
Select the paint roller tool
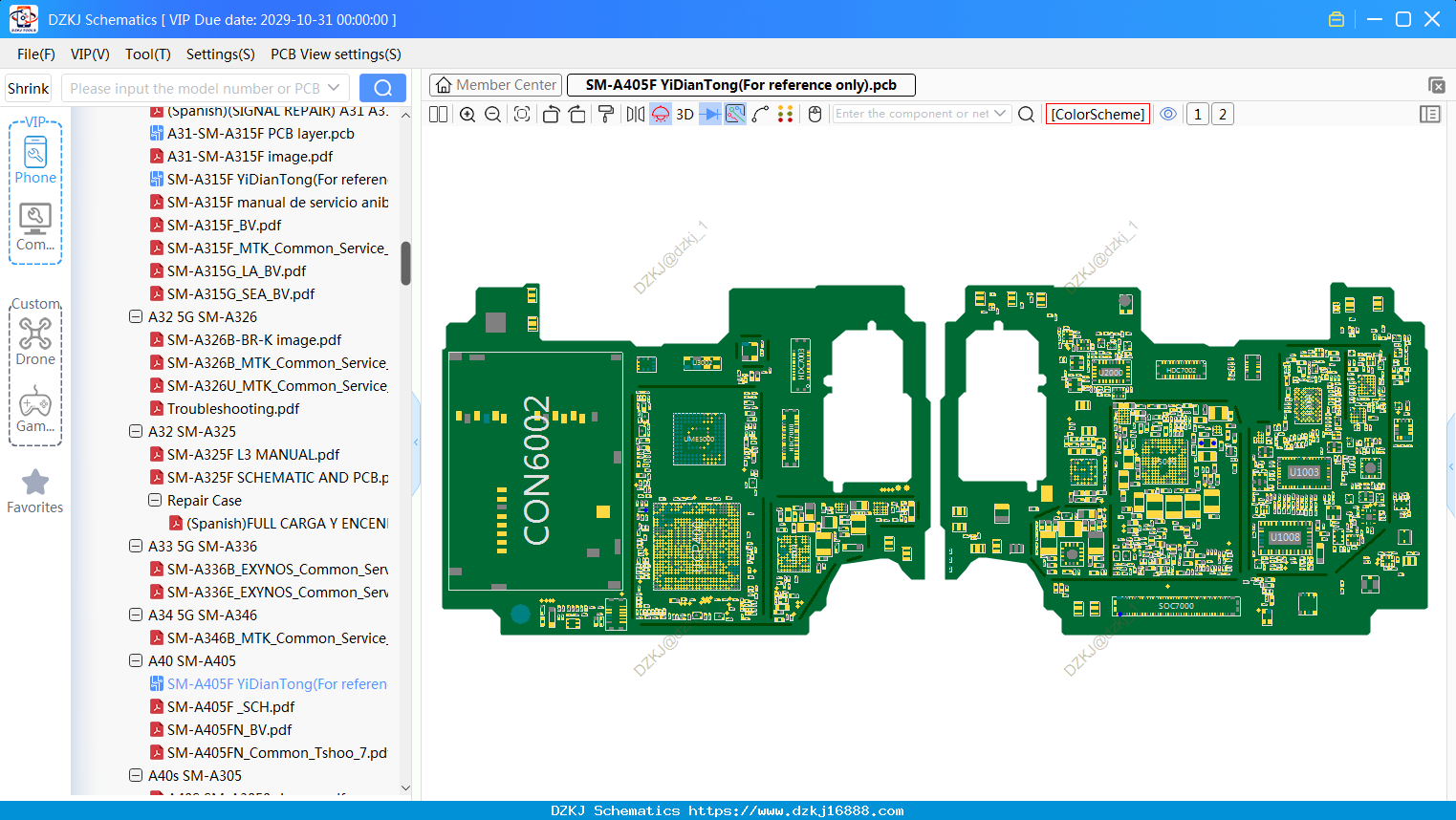coord(606,114)
